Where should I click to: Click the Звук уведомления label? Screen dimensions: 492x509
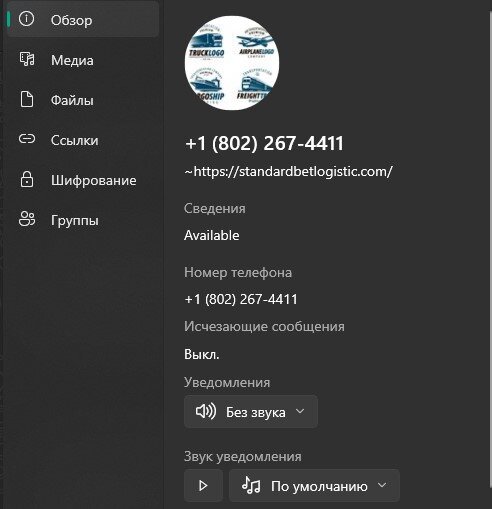[243, 456]
